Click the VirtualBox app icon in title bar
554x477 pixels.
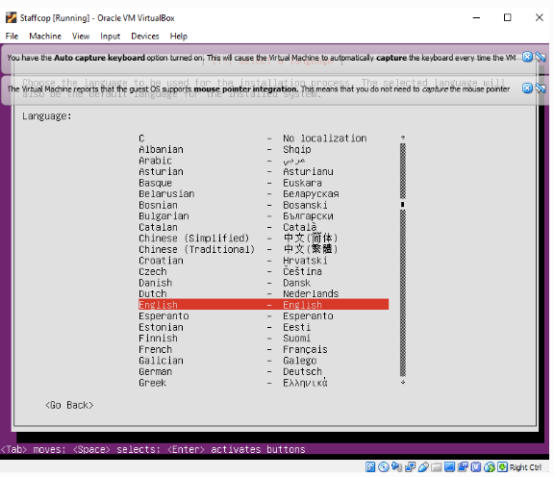(x=11, y=17)
